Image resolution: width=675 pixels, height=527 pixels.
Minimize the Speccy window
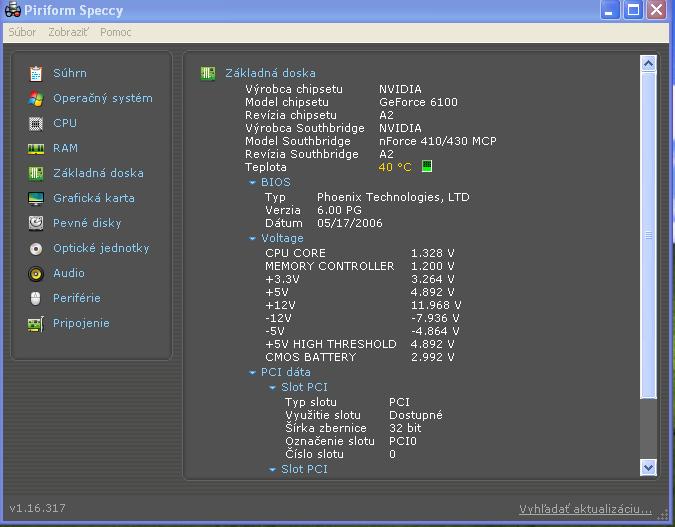pyautogui.click(x=610, y=10)
